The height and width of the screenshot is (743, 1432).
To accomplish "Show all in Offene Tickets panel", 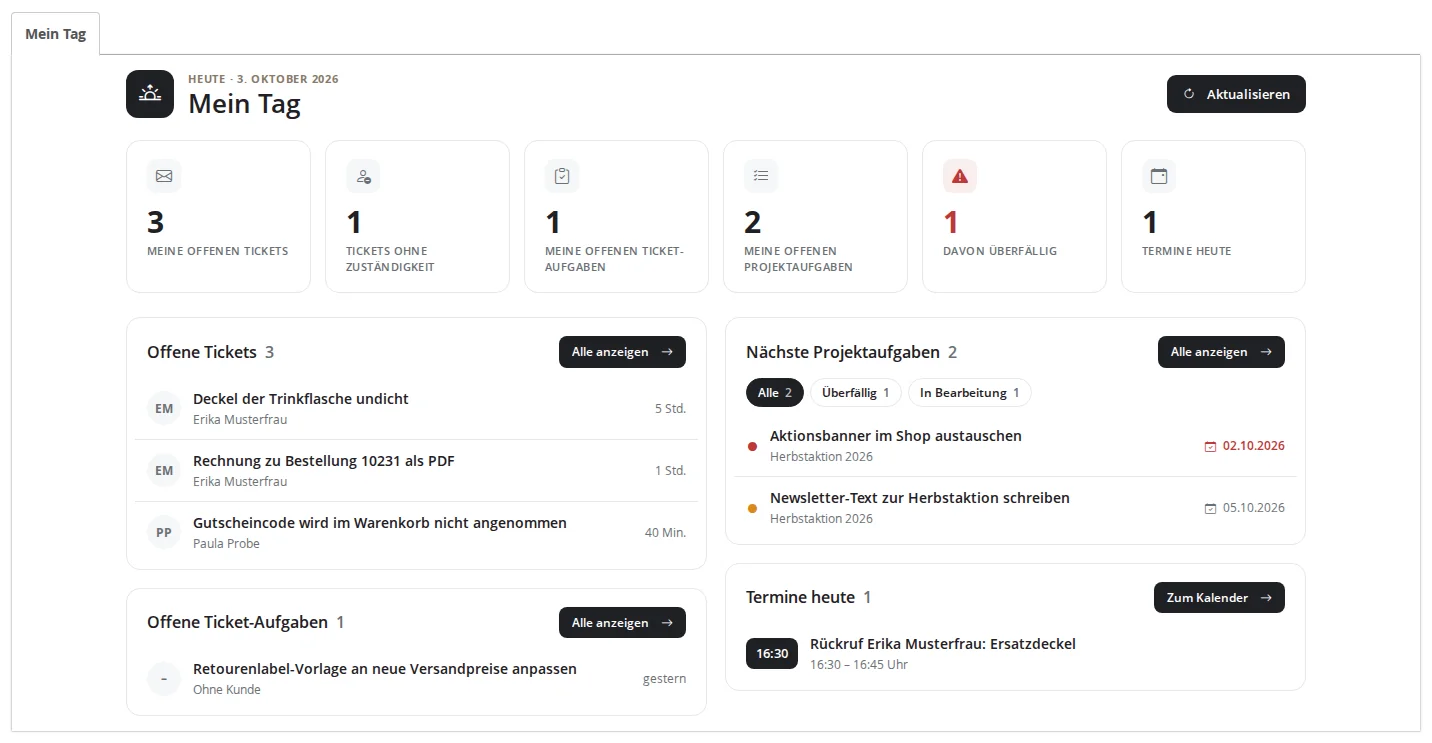I will [x=622, y=352].
